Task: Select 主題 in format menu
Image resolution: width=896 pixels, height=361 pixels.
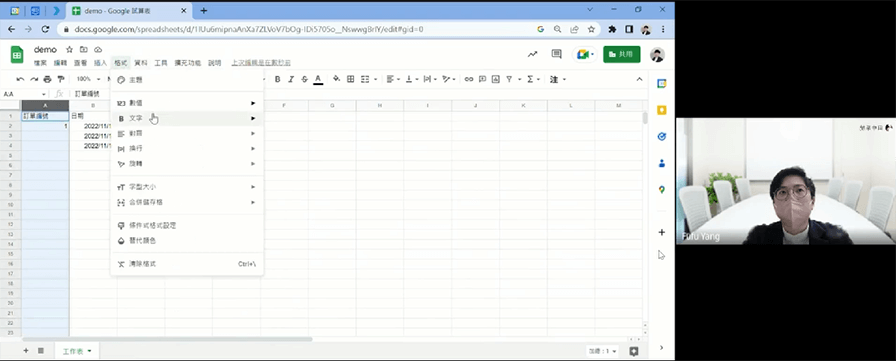Action: coord(186,80)
